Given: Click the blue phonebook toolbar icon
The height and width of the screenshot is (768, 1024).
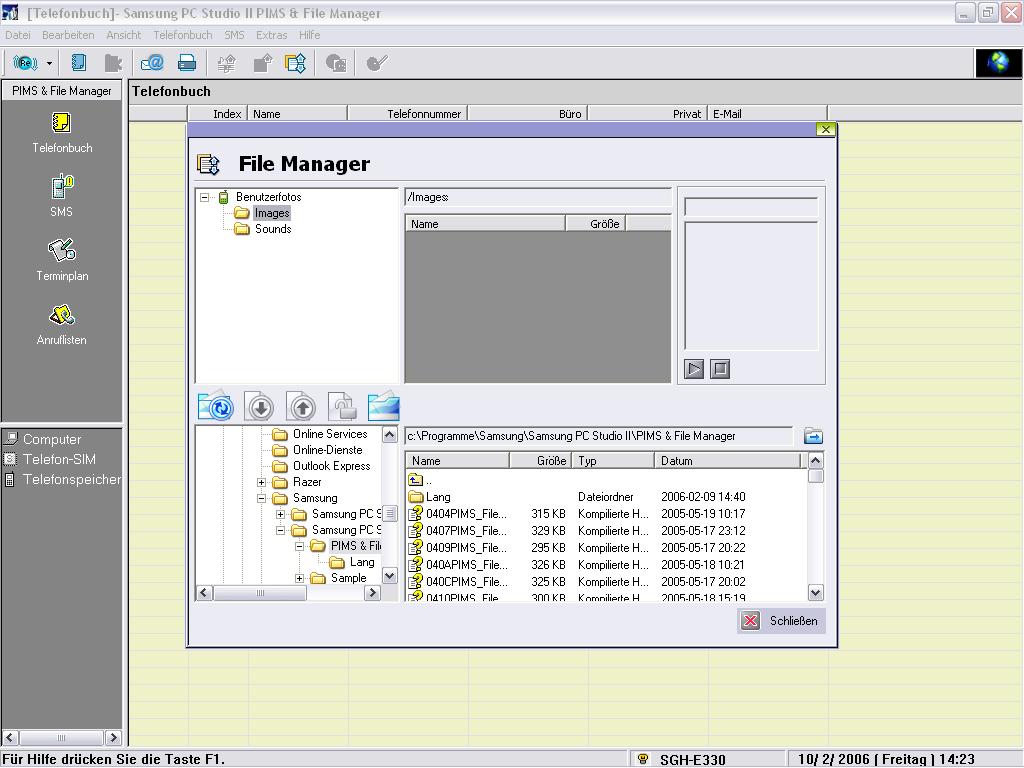Looking at the screenshot, I should click(x=79, y=63).
